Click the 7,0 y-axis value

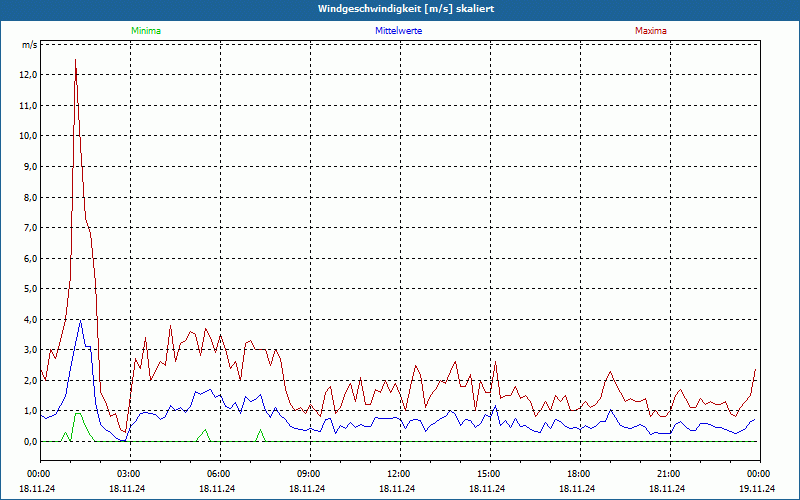pyautogui.click(x=31, y=228)
